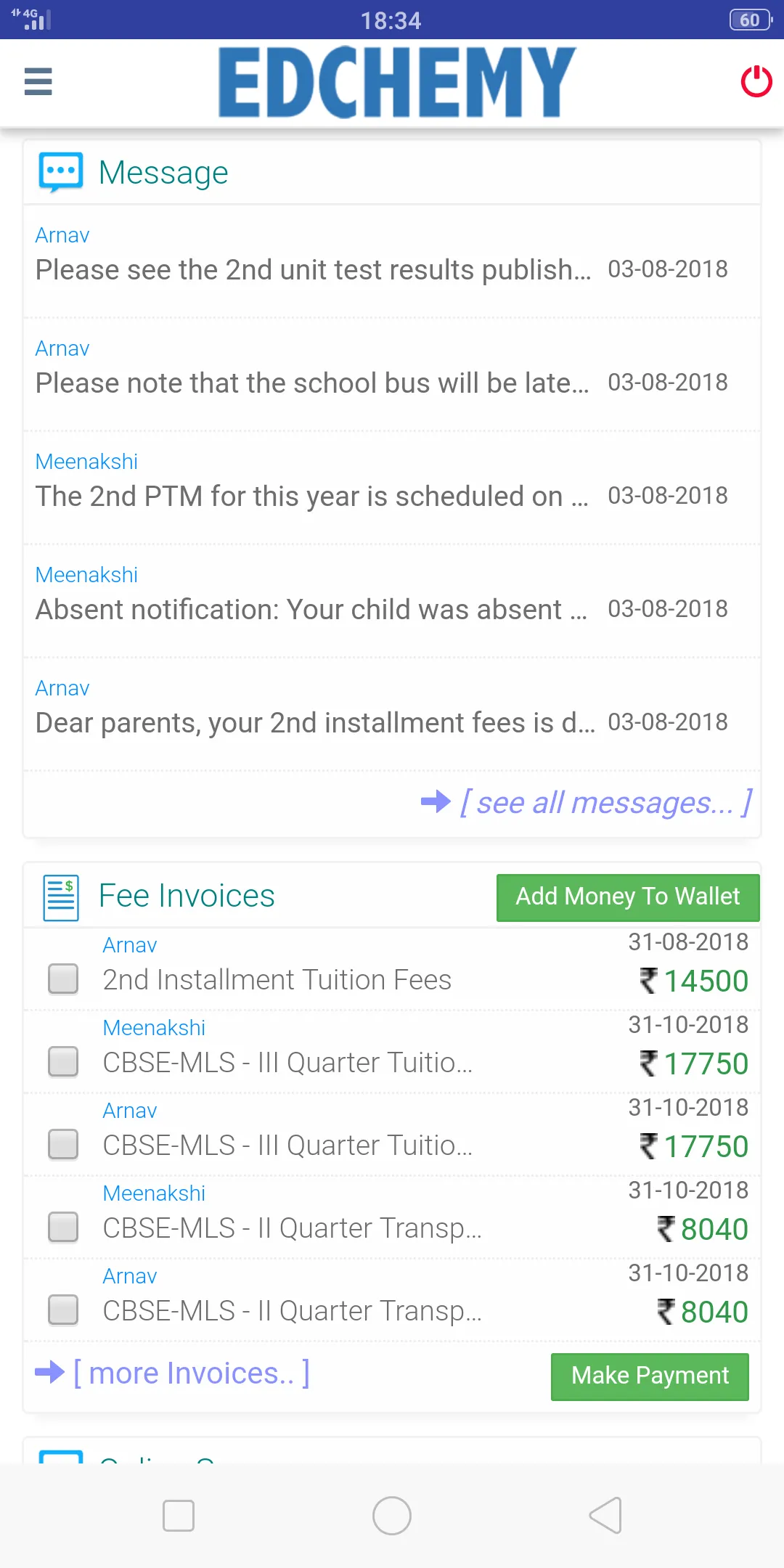
Task: Open the Absent notification message
Action: point(311,609)
